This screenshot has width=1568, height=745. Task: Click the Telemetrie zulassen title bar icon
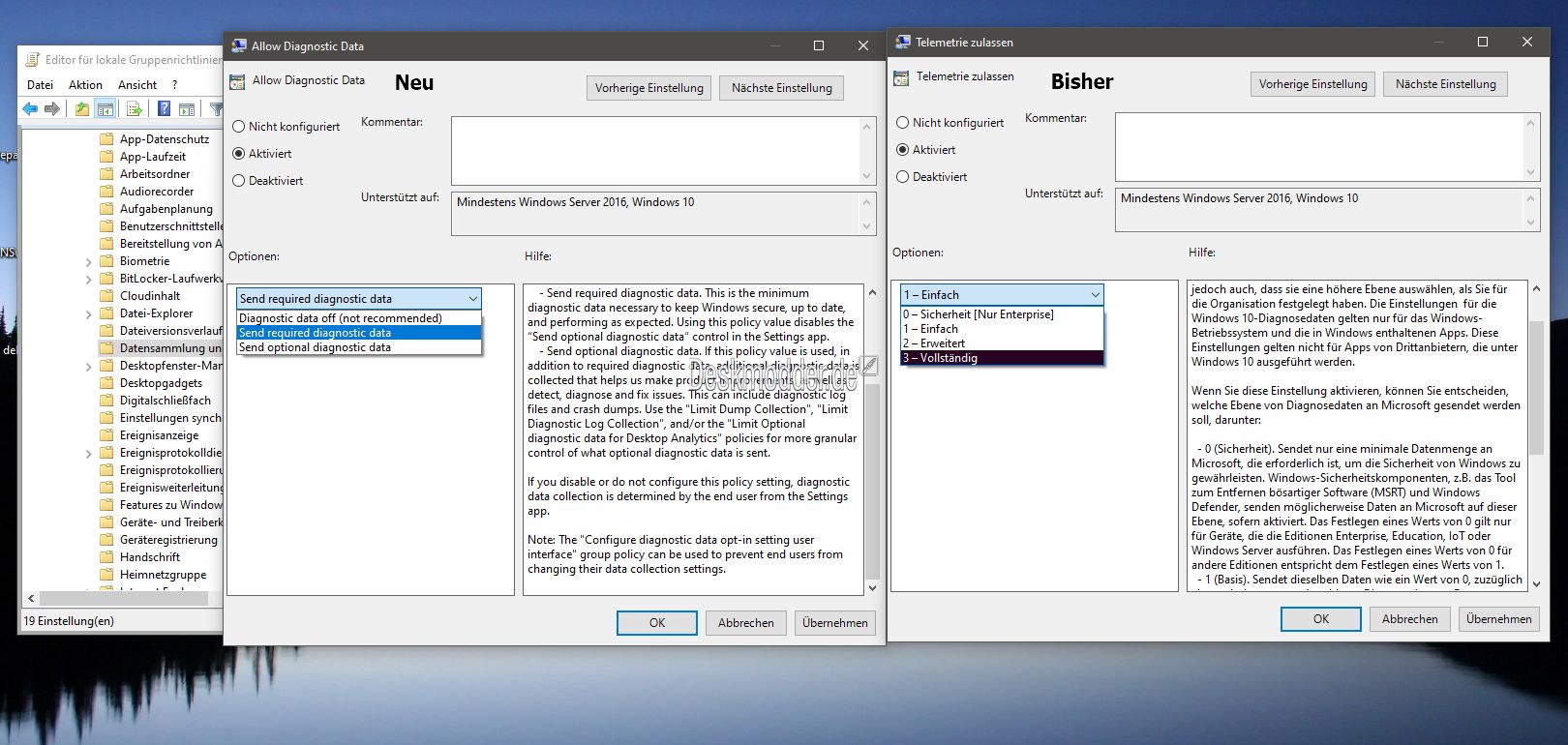(x=903, y=42)
